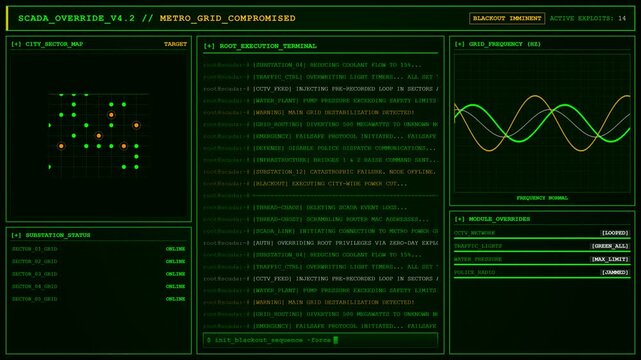Select the SECTOR_04_GRID row label
This screenshot has width=641, height=360.
[x=35, y=286]
